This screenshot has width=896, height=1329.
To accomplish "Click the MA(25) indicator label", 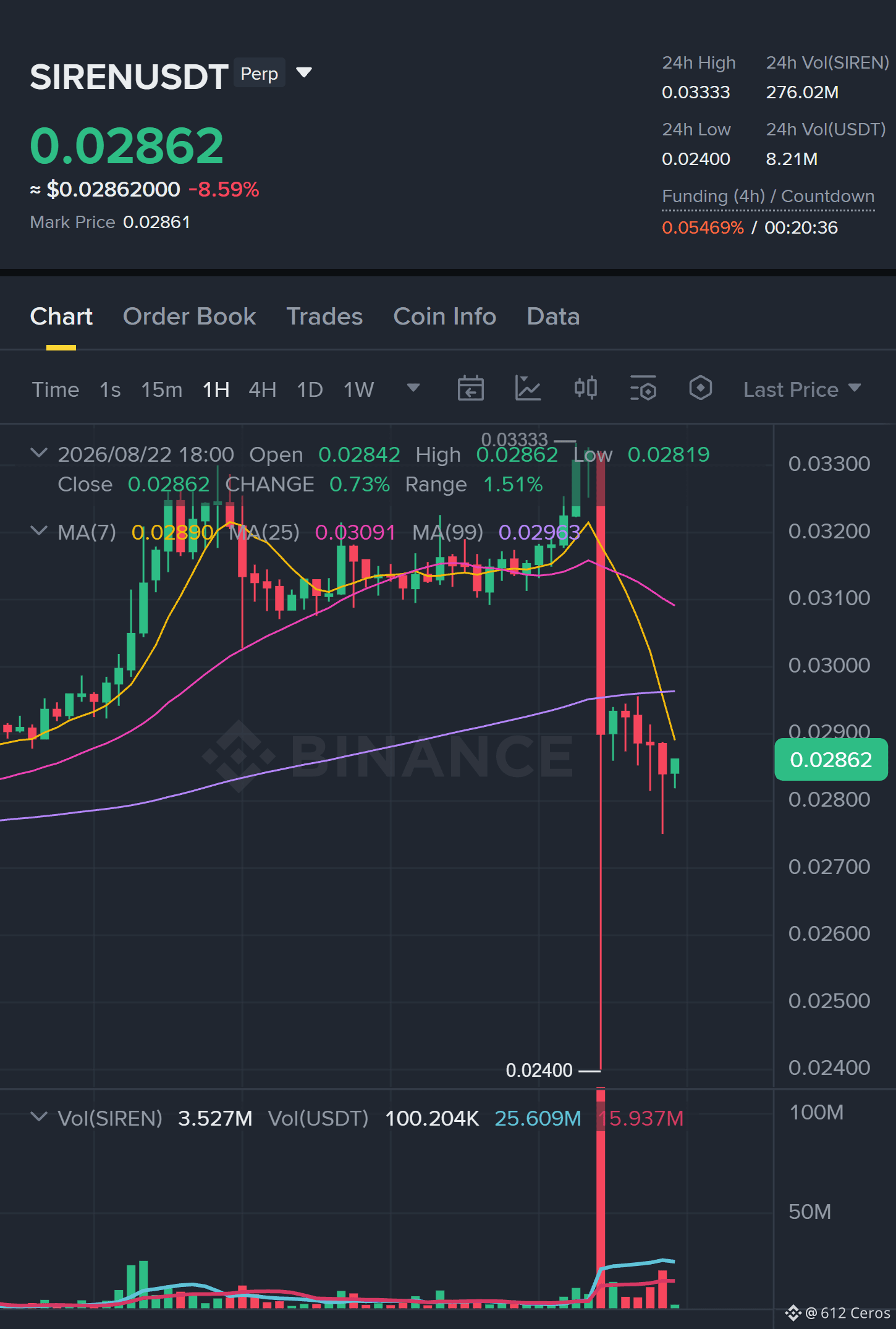I will [264, 532].
